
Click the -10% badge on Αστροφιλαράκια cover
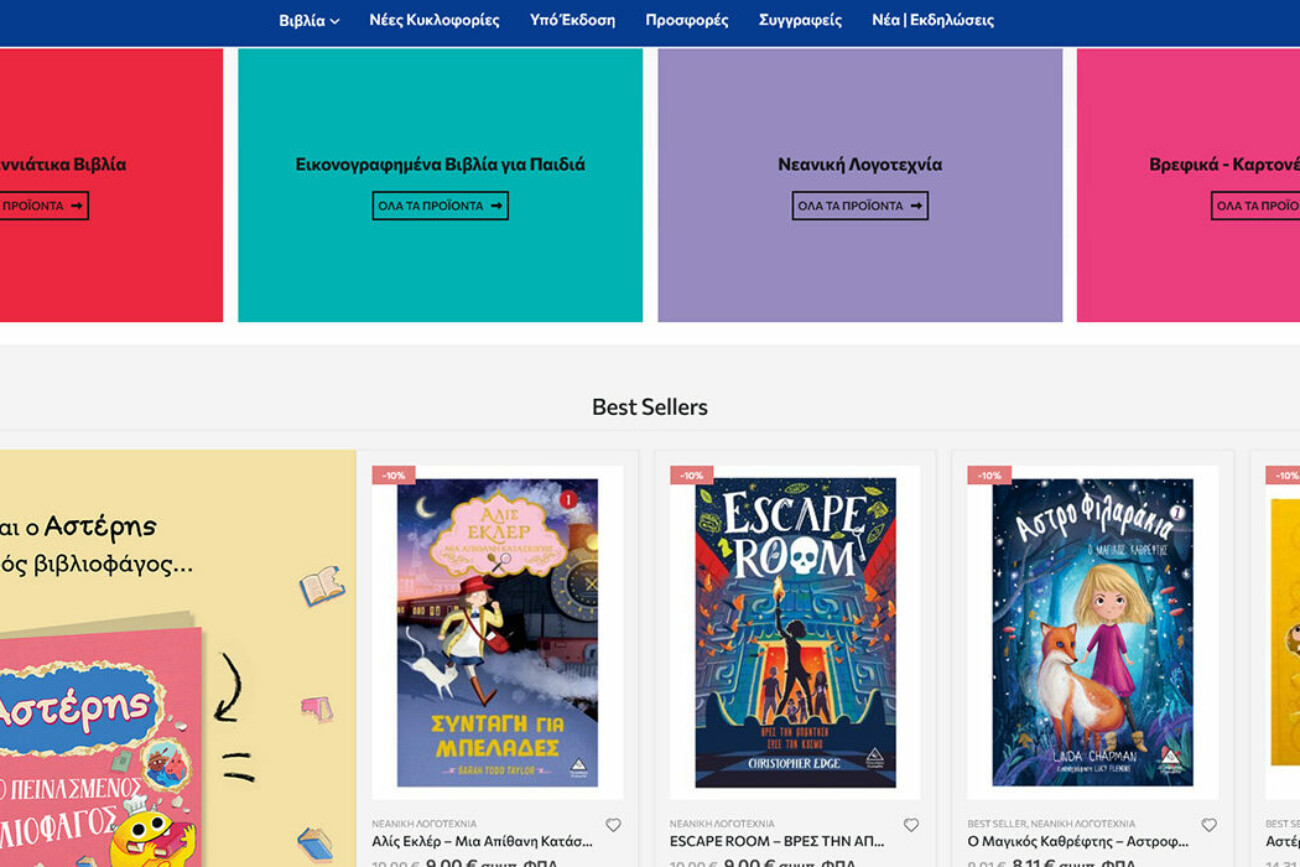coord(989,475)
